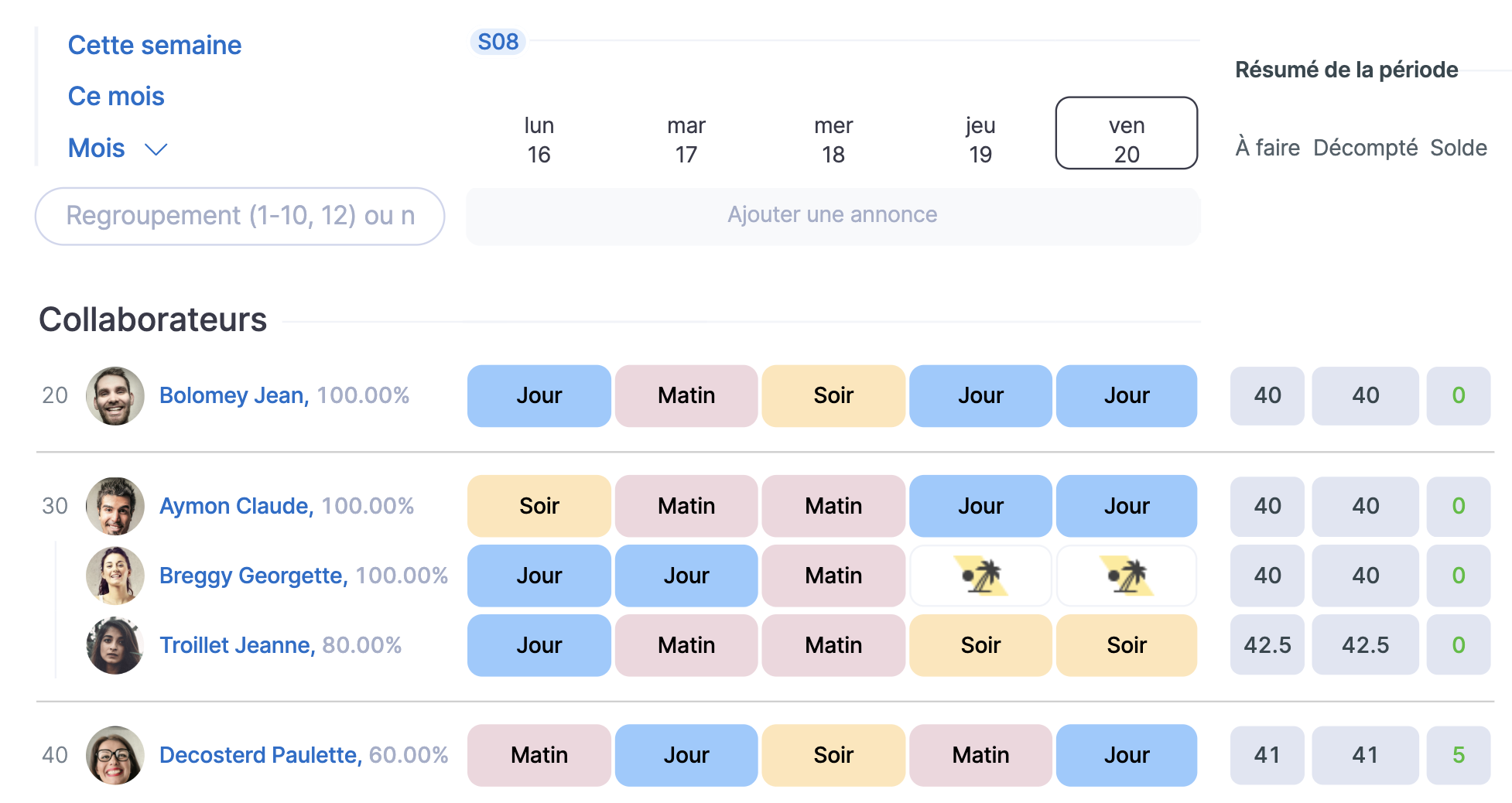Click Decosterd Paulette's Solde value 5
The width and height of the screenshot is (1512, 803).
pyautogui.click(x=1458, y=755)
